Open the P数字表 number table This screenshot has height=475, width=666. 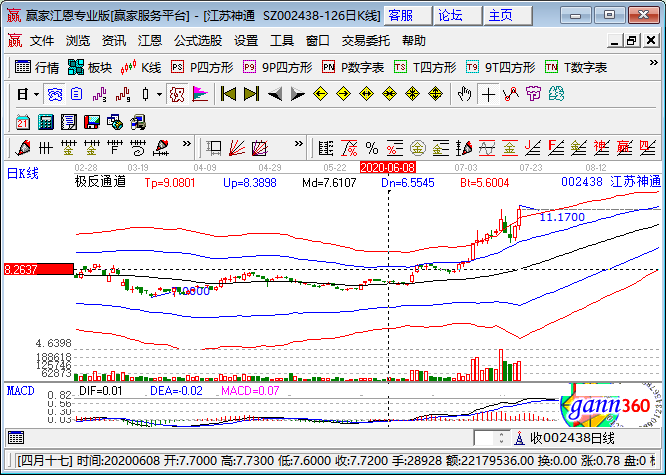[x=353, y=67]
